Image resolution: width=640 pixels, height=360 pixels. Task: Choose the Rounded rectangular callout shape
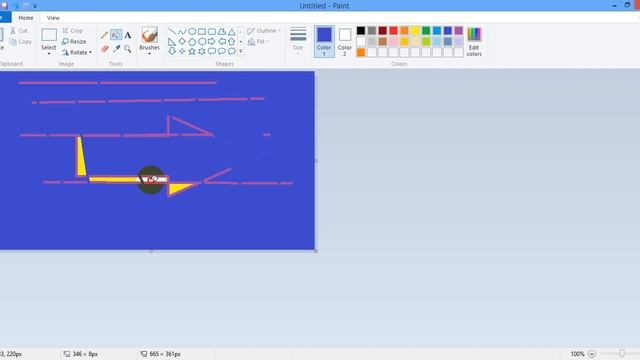point(212,51)
